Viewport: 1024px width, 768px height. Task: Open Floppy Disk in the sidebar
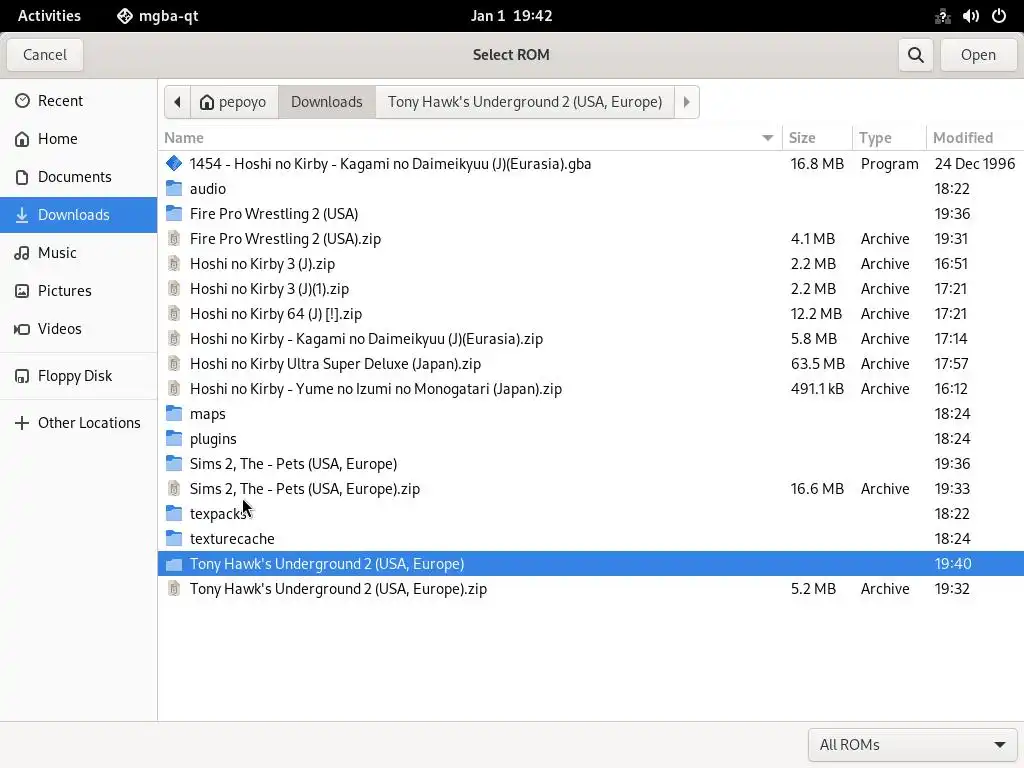[x=78, y=376]
